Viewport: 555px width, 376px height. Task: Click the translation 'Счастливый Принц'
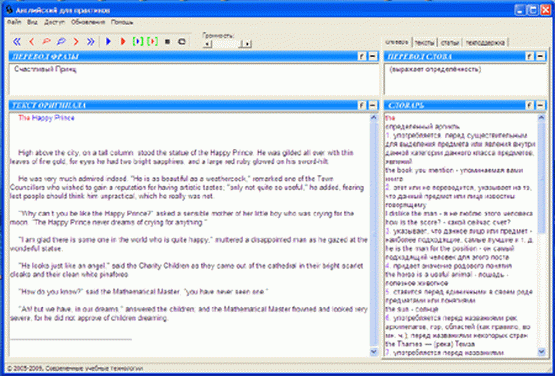[x=45, y=69]
